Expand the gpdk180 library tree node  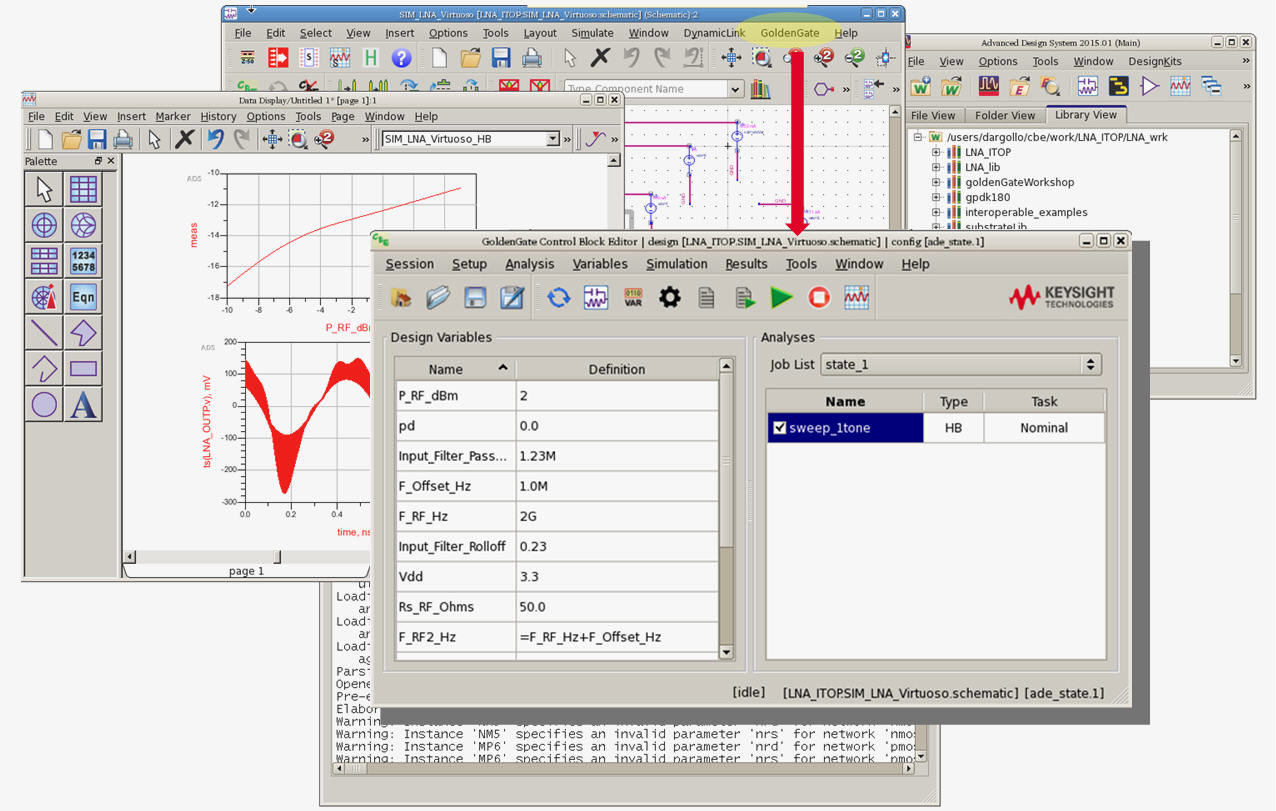click(937, 197)
